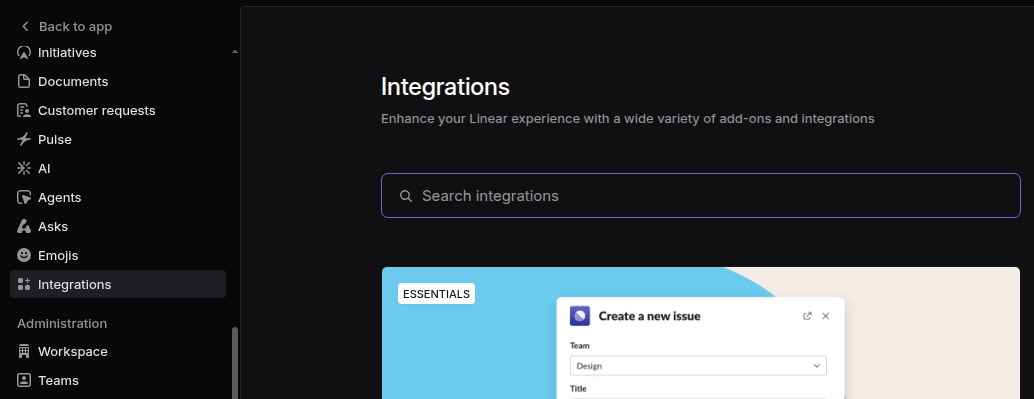
Task: Select Integrations in the sidebar
Action: pyautogui.click(x=118, y=284)
